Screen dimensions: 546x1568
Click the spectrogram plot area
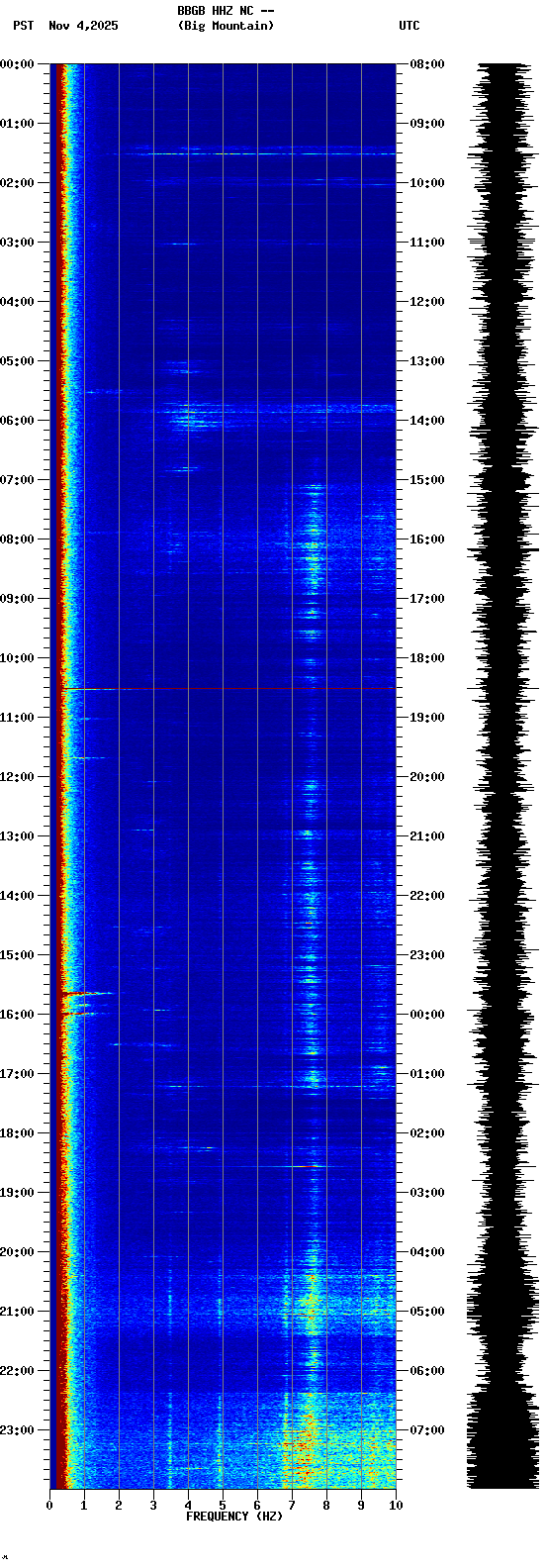pos(223,776)
